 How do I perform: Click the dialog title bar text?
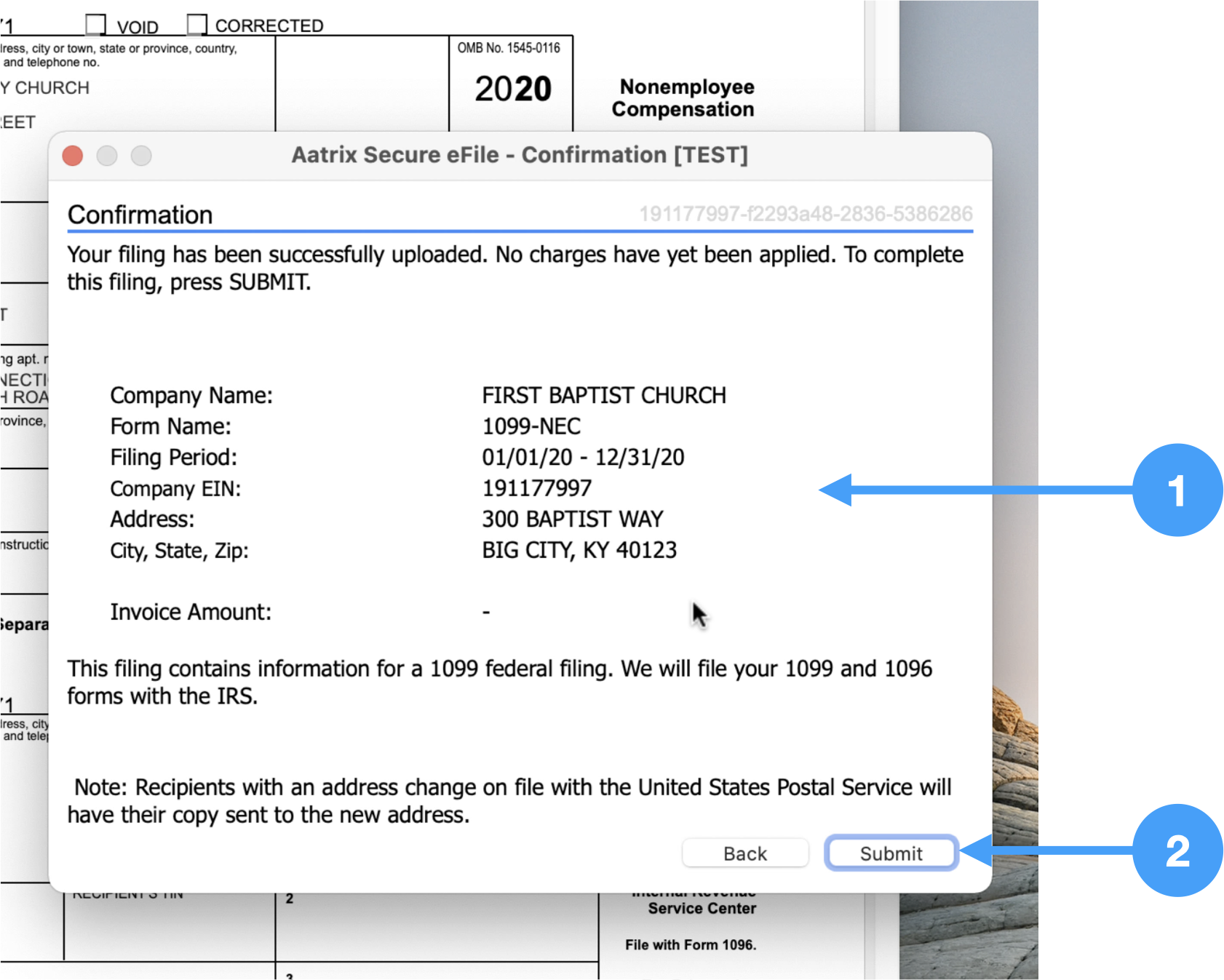click(520, 155)
